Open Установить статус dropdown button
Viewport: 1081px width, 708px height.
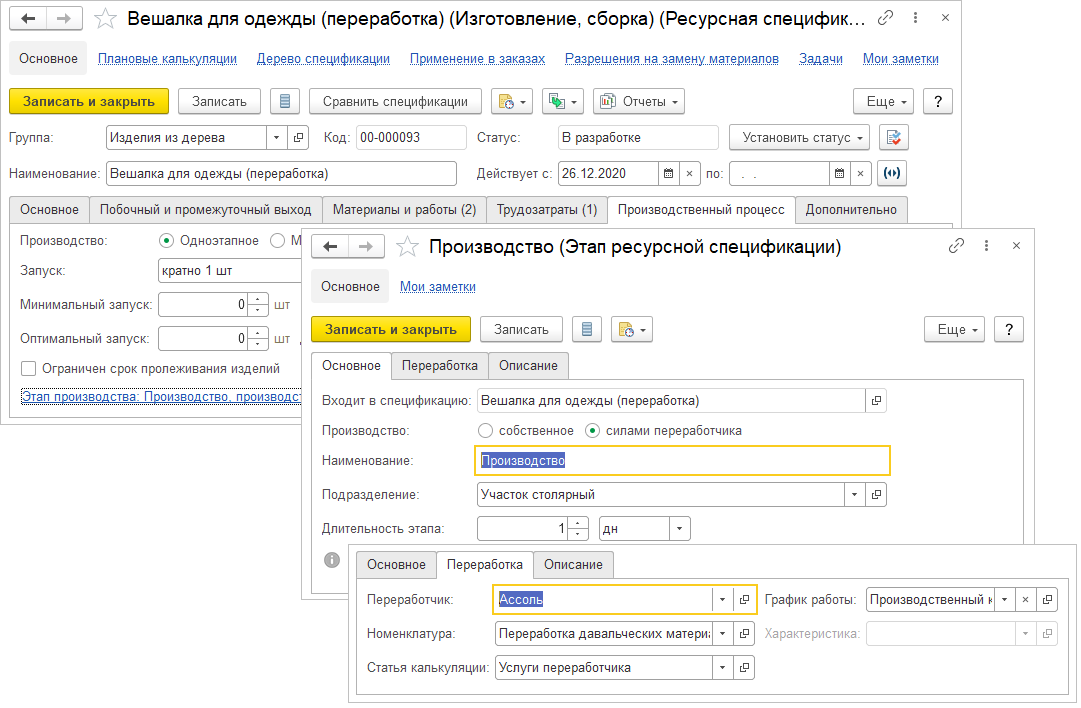(799, 138)
